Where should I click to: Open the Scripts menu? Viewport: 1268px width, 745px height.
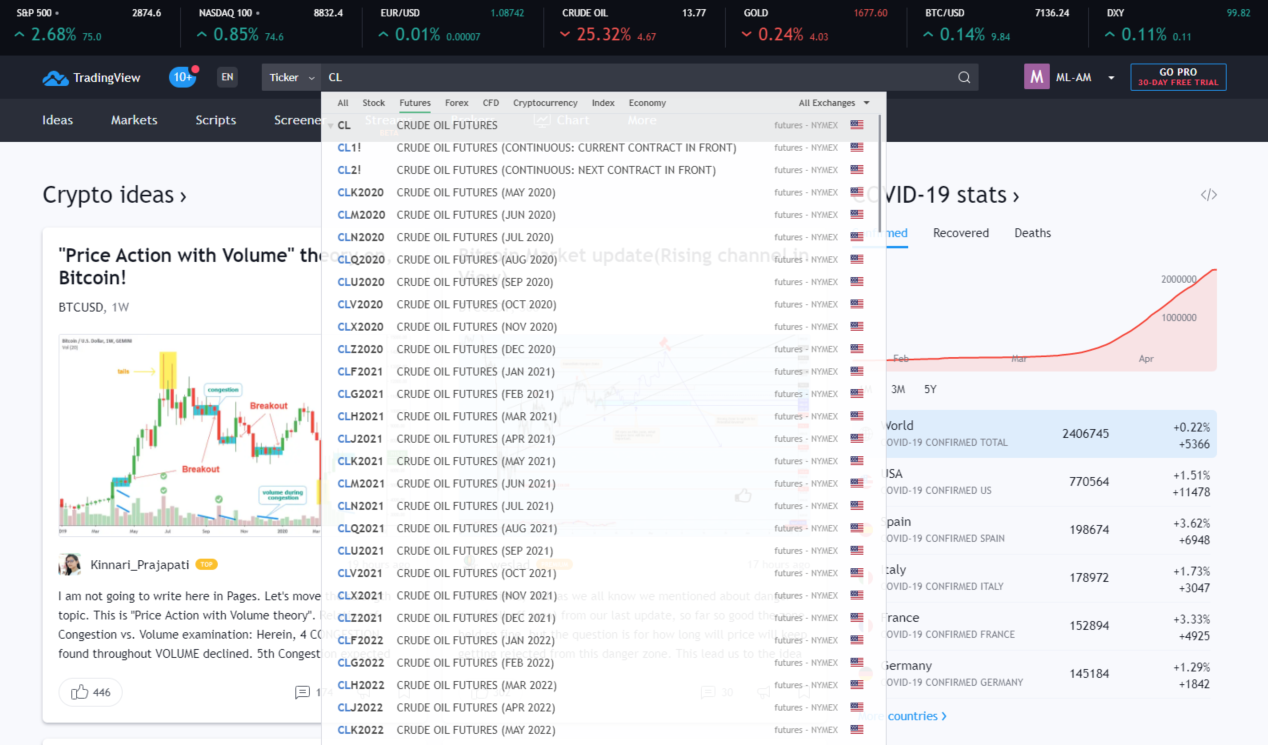click(216, 120)
